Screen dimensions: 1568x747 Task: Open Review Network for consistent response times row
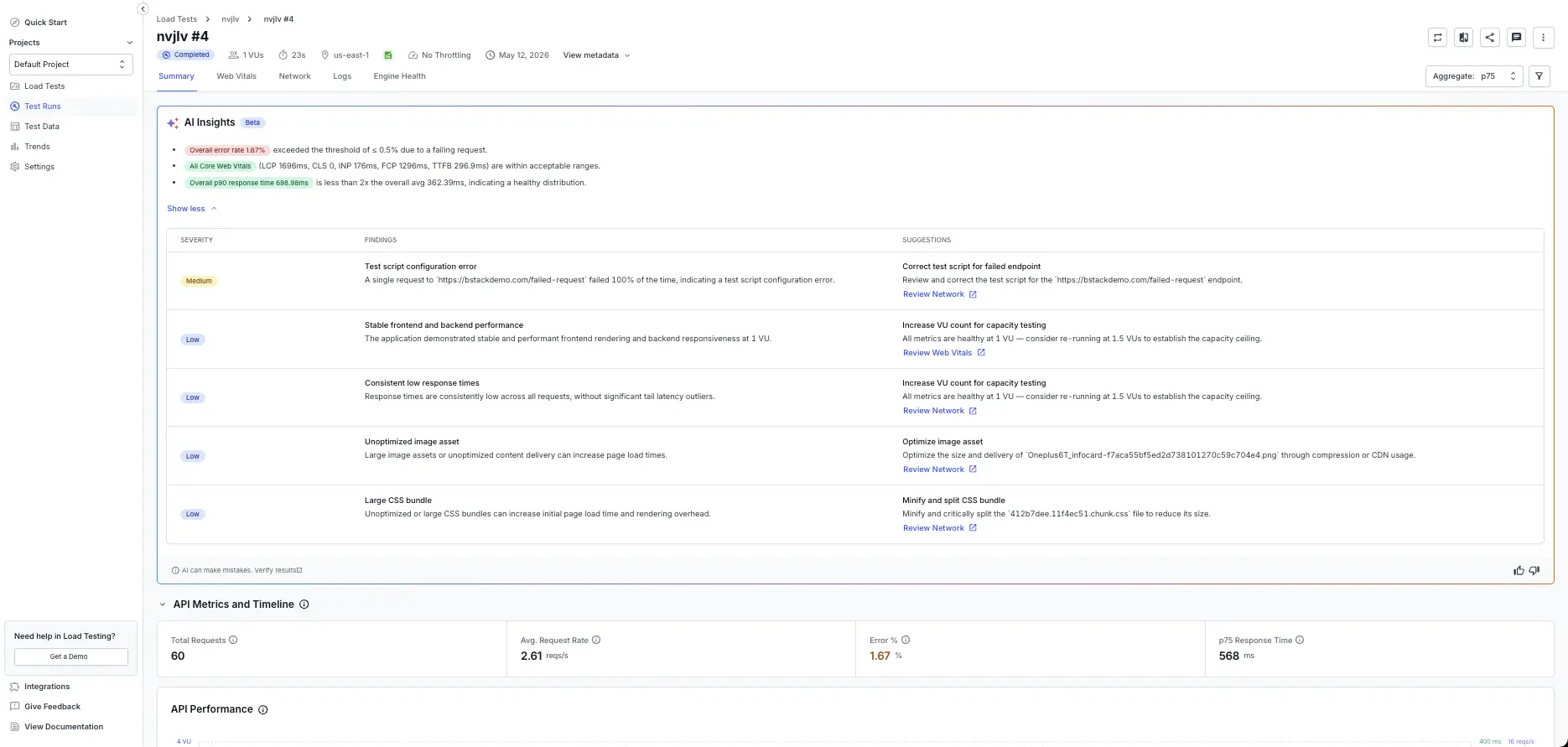coord(940,411)
